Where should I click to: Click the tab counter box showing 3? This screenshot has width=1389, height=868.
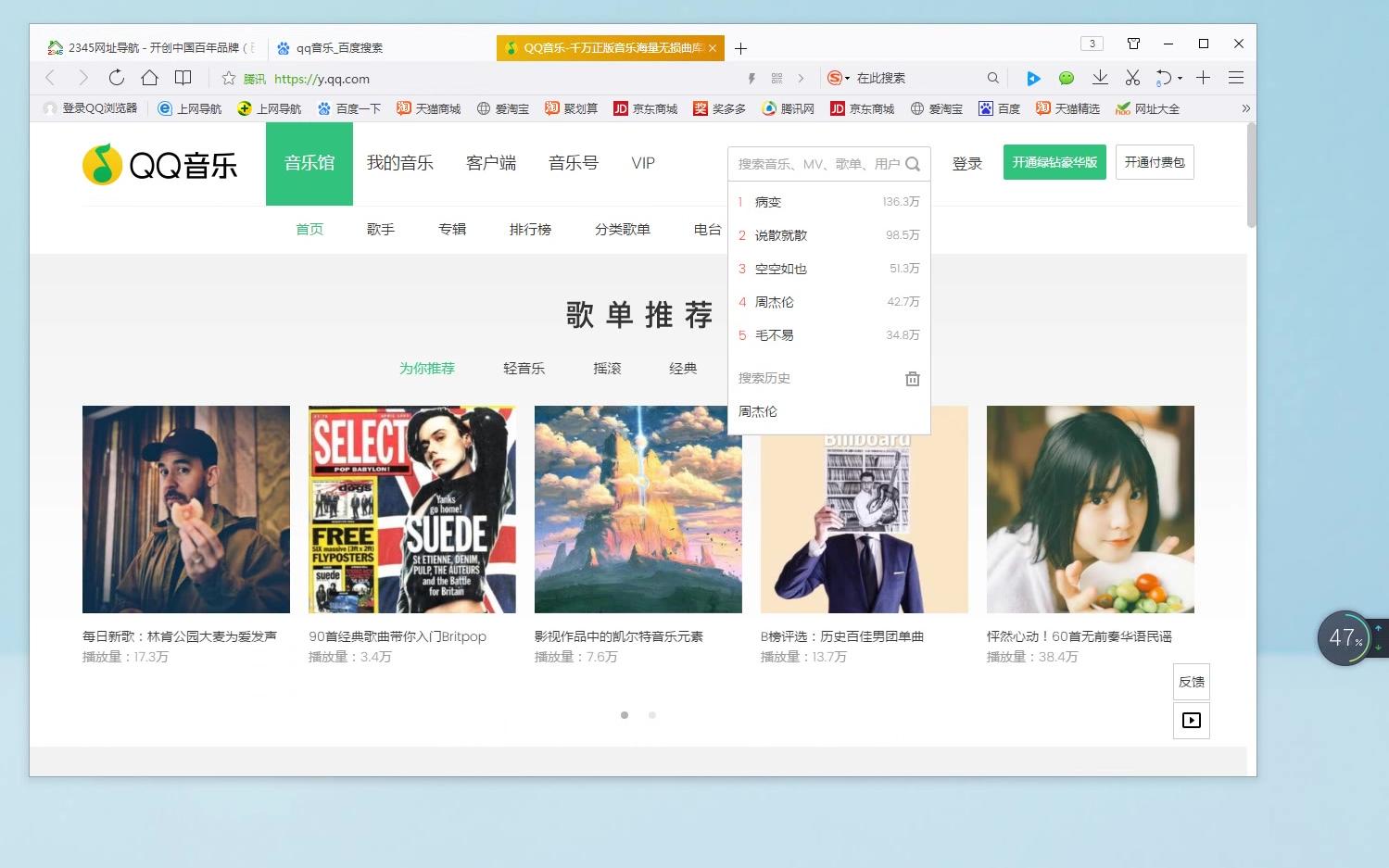[x=1092, y=44]
